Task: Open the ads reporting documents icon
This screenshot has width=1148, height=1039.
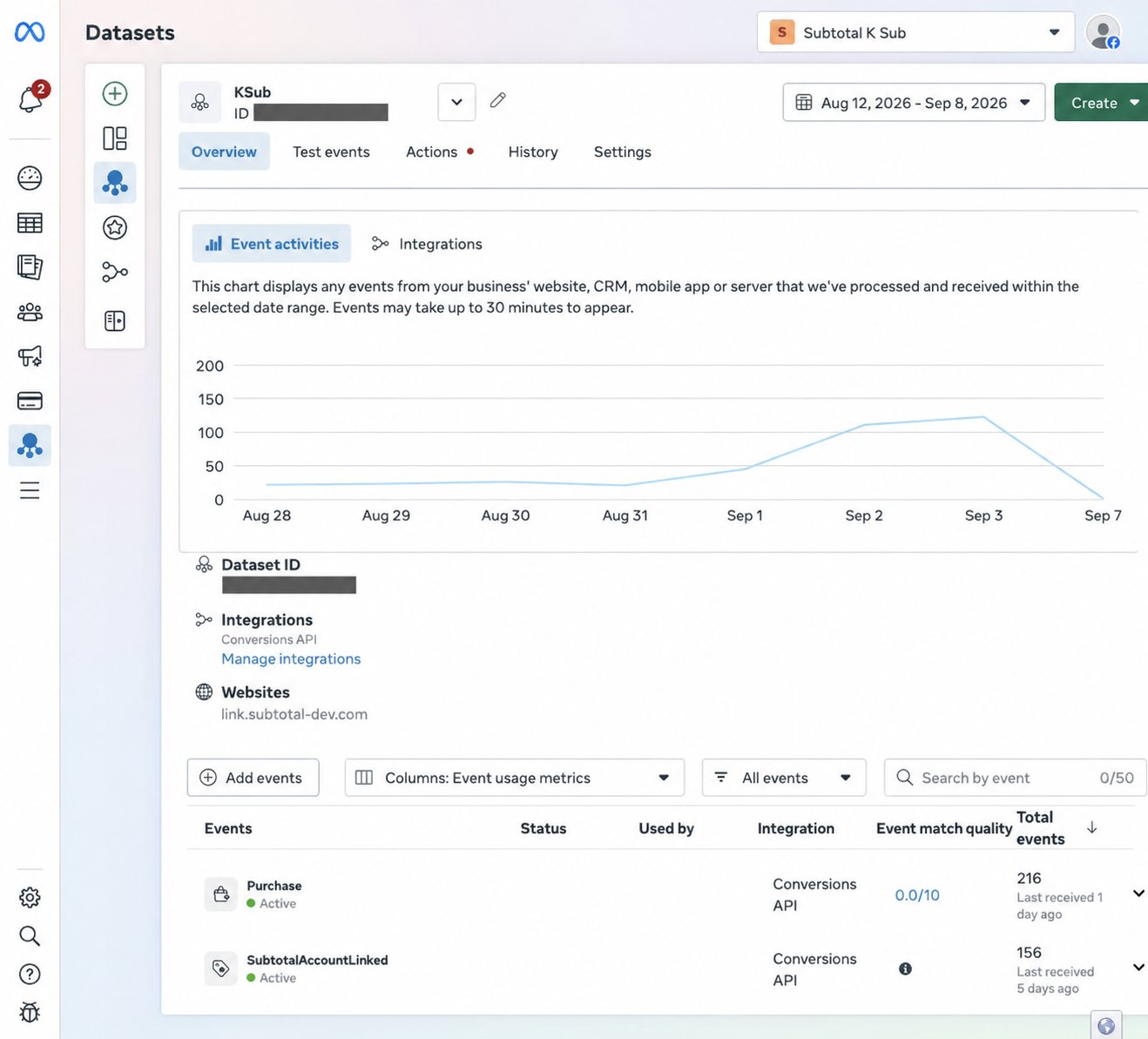Action: [30, 267]
